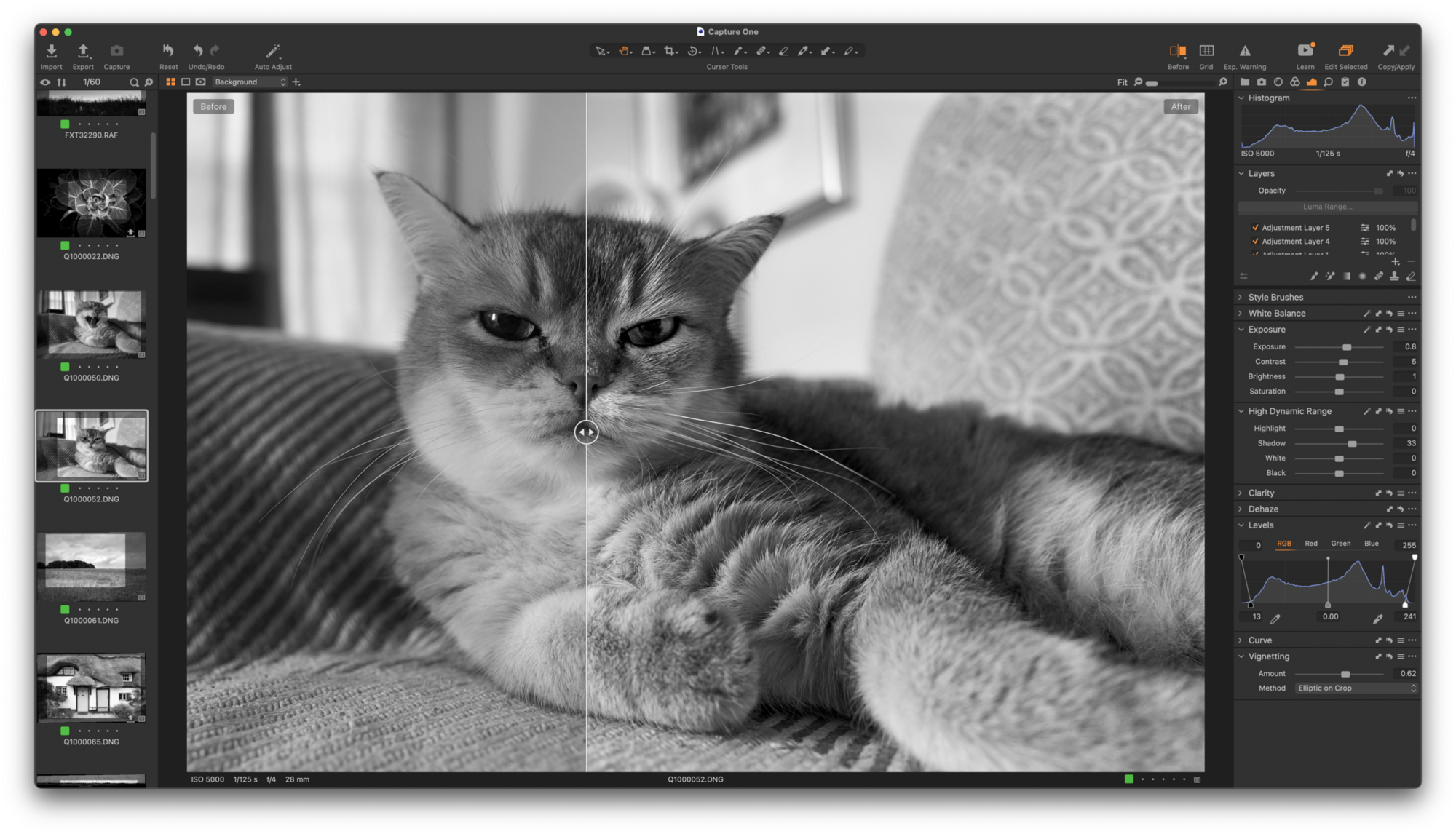Open the Metadata info tool tab

coord(1361,82)
